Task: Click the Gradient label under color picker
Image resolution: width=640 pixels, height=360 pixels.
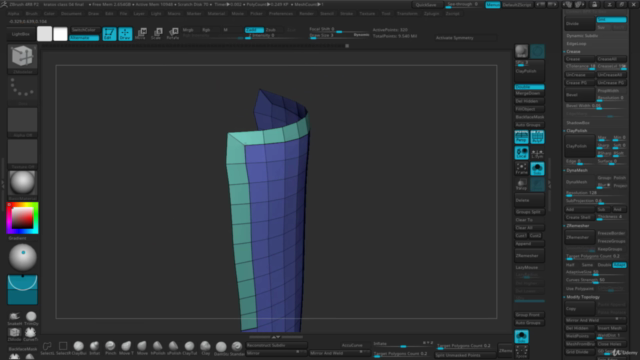Action: coord(17,238)
